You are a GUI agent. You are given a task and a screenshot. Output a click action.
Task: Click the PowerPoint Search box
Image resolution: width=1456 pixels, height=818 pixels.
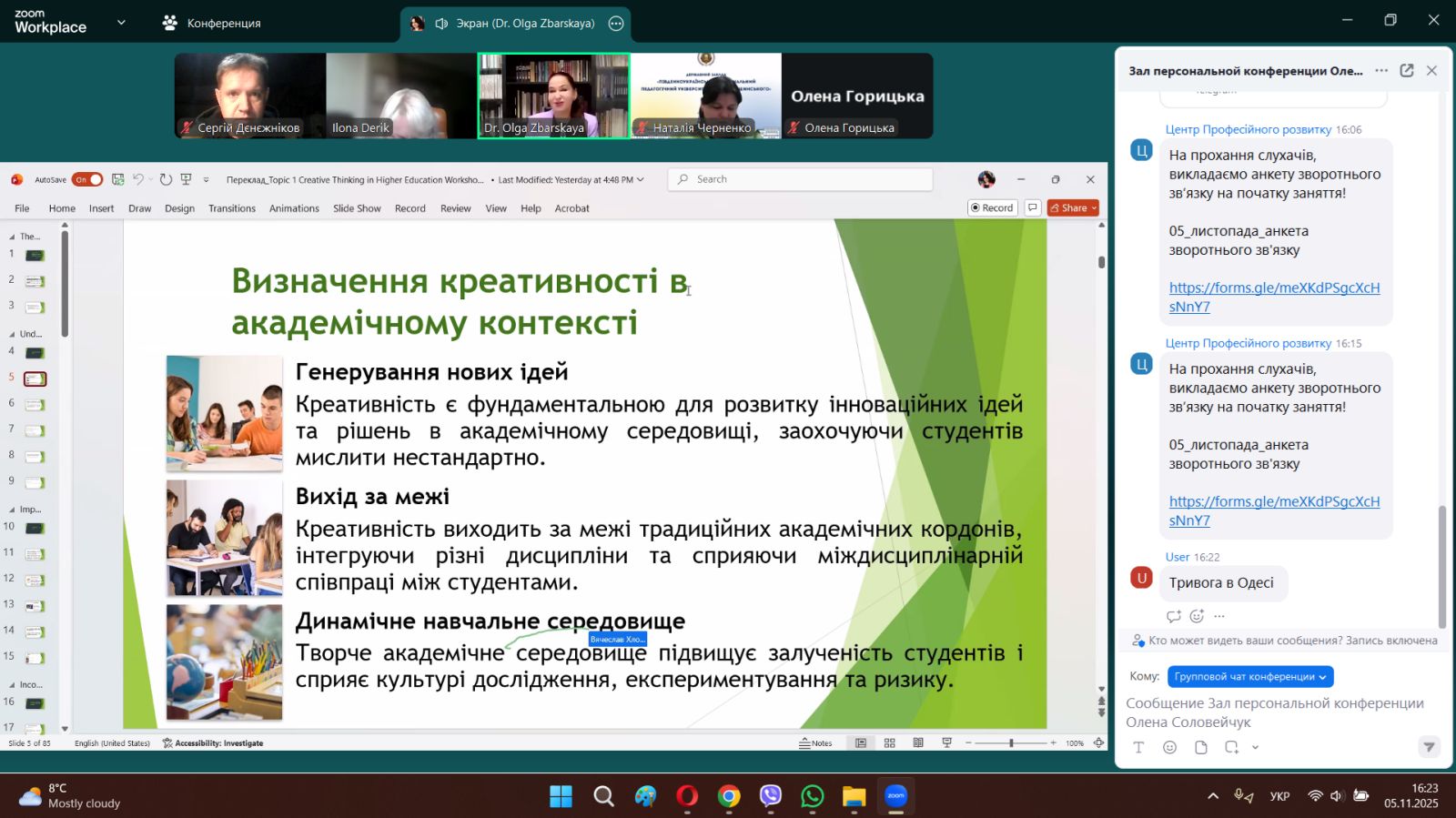point(801,180)
